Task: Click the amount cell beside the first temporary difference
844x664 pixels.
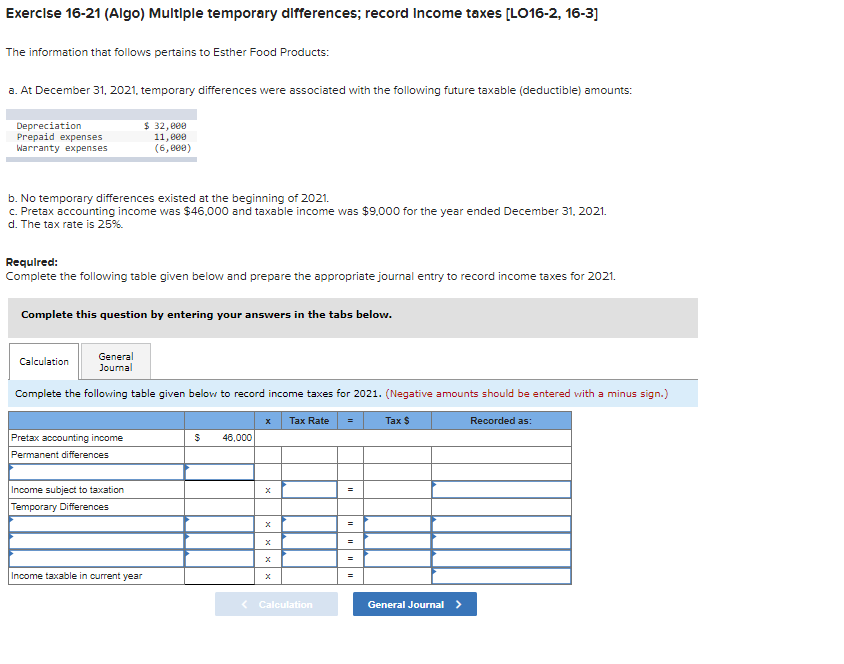Action: click(x=220, y=523)
